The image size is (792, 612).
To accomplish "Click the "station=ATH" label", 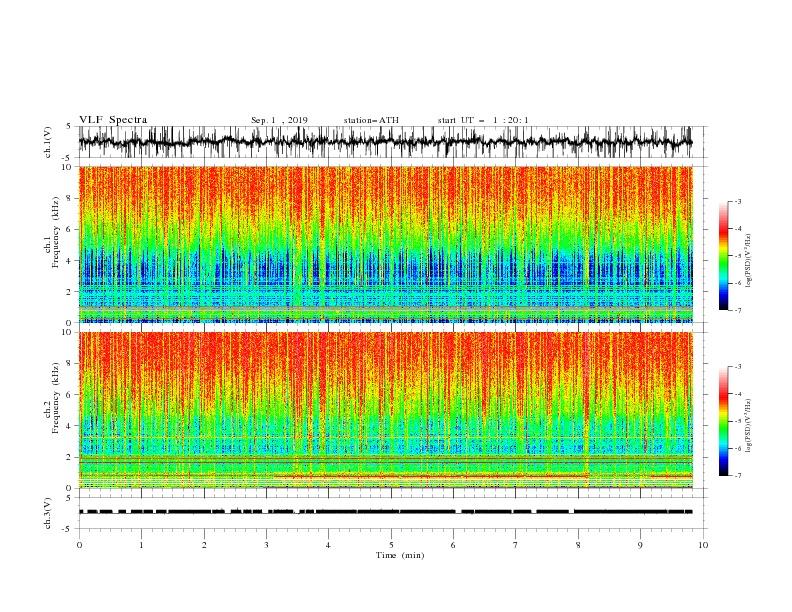I will click(x=371, y=120).
